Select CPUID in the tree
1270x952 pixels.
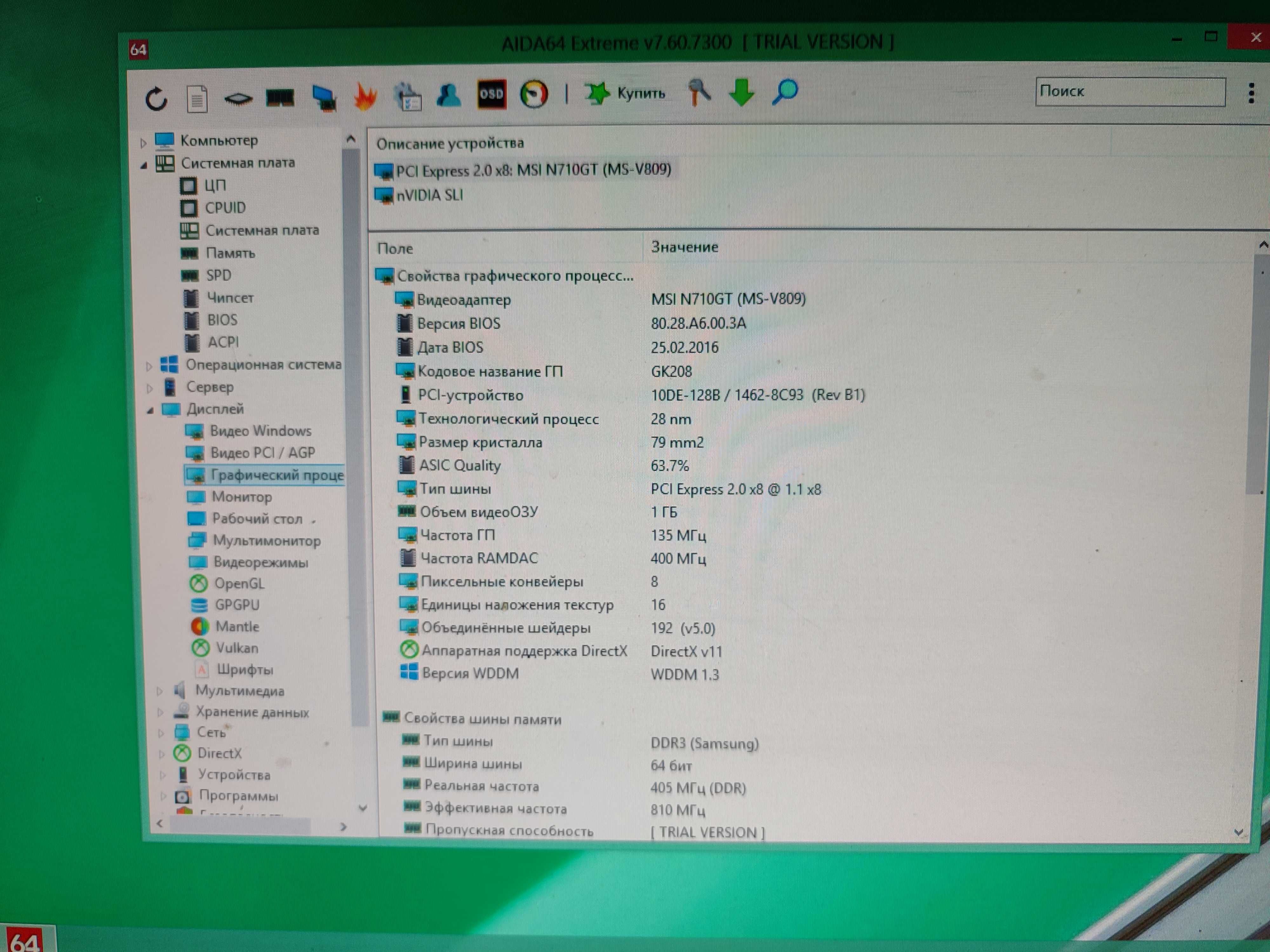coord(213,208)
